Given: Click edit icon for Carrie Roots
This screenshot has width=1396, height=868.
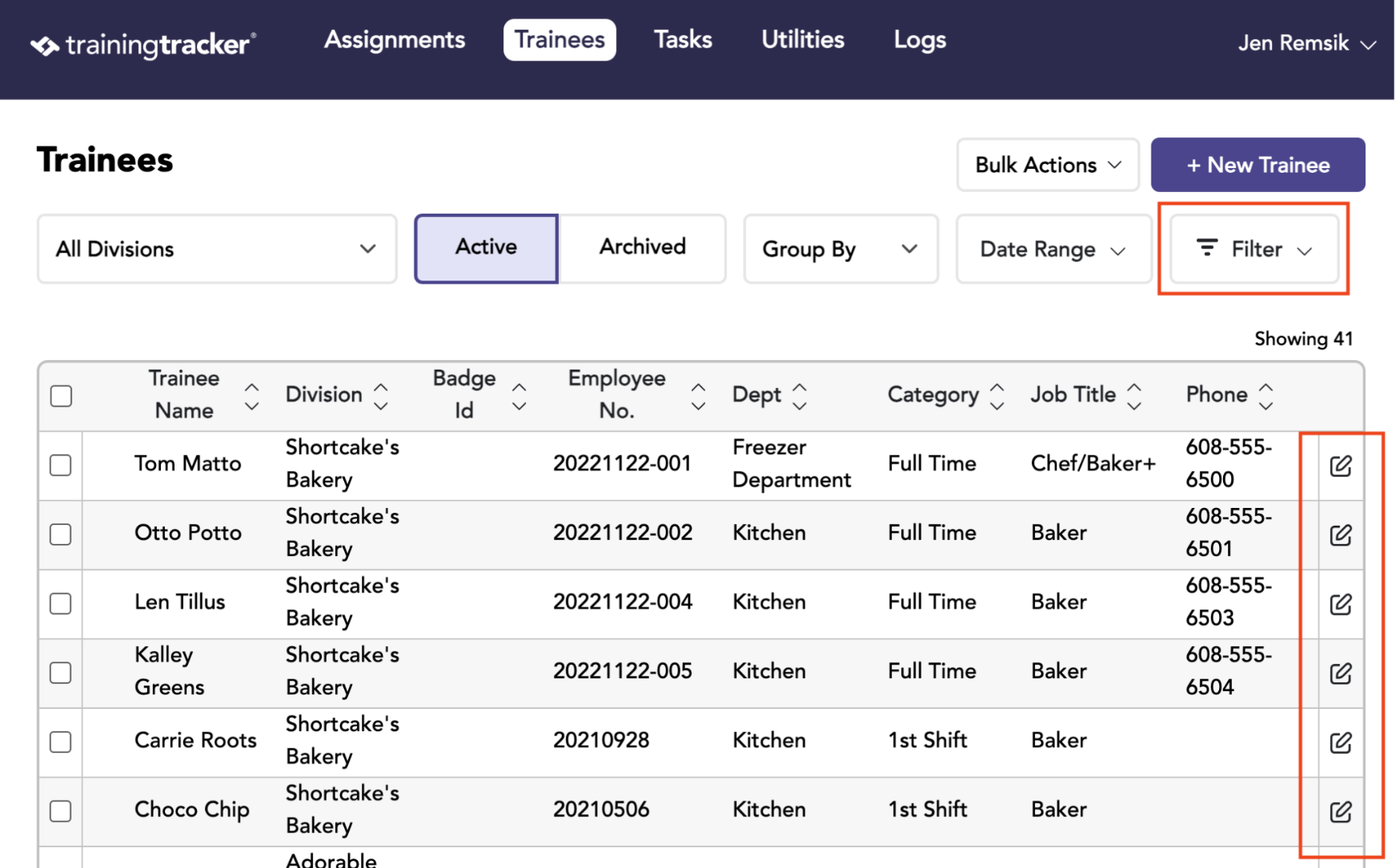Looking at the screenshot, I should tap(1341, 742).
